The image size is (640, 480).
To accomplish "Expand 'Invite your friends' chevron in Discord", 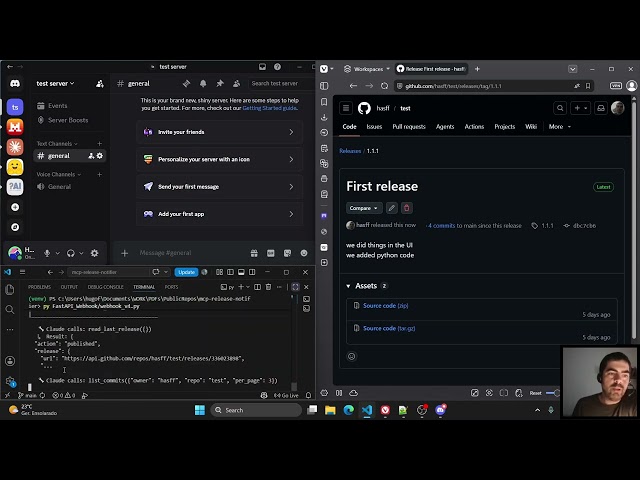I will [291, 132].
